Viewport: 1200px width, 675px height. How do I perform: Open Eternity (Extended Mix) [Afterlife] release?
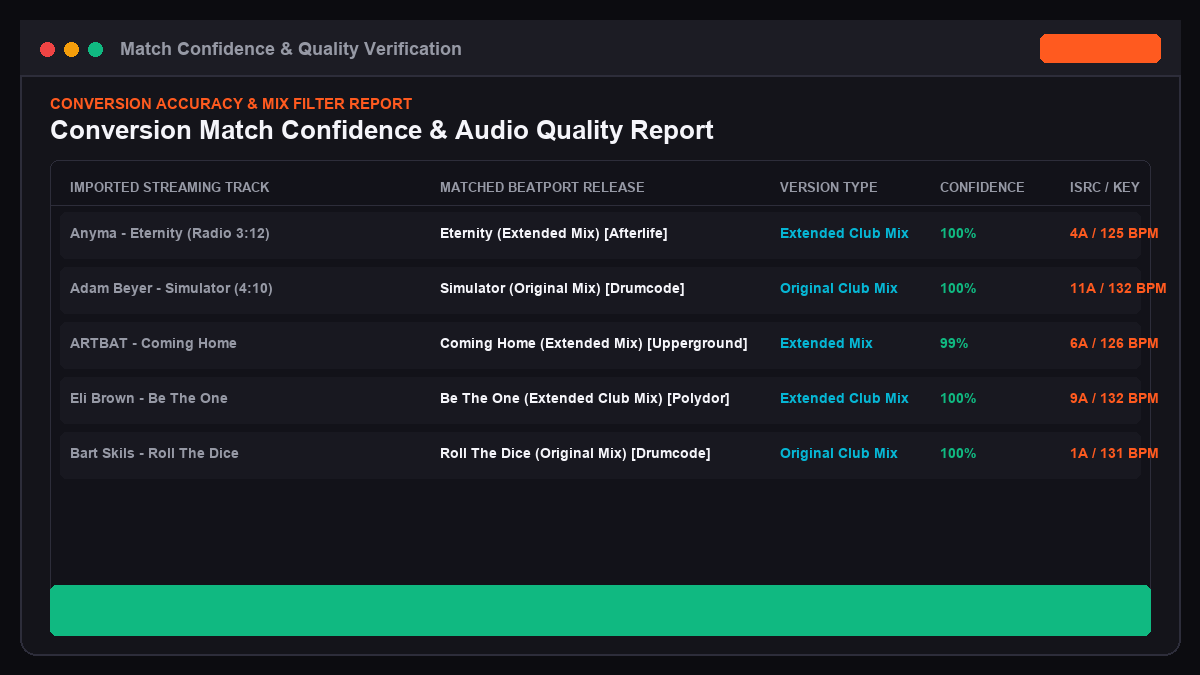click(x=554, y=233)
